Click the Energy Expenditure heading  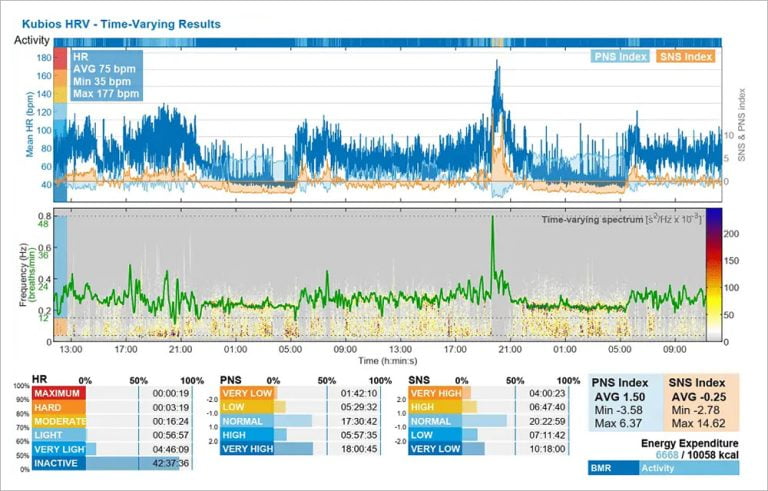[x=690, y=443]
